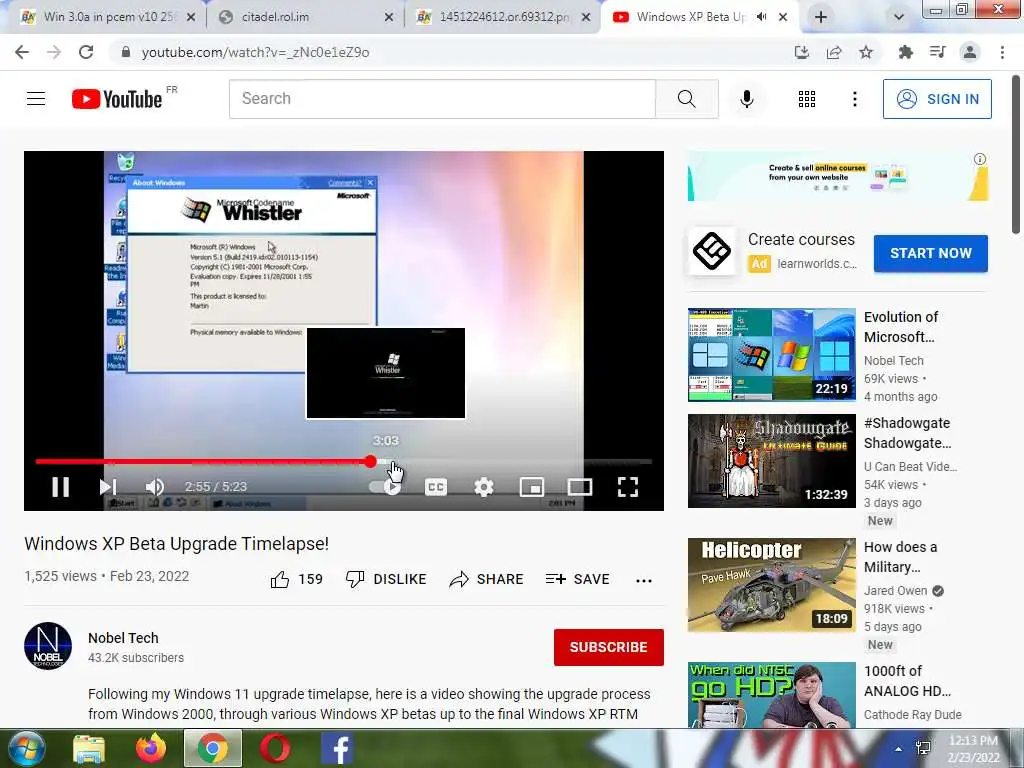Toggle closed captions with the CC button
Viewport: 1024px width, 768px height.
436,487
